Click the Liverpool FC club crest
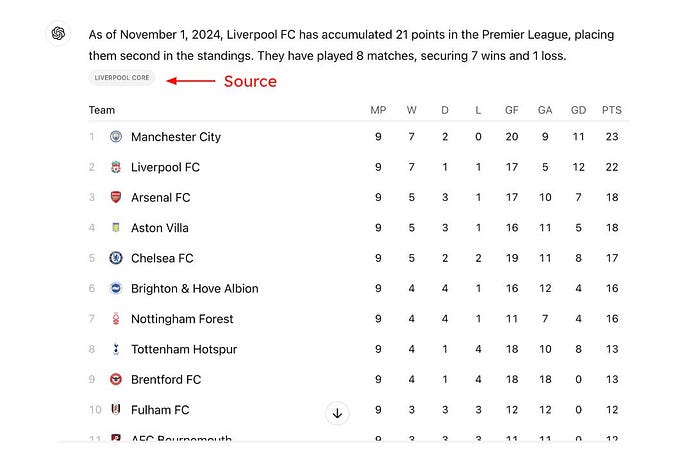 pyautogui.click(x=116, y=167)
